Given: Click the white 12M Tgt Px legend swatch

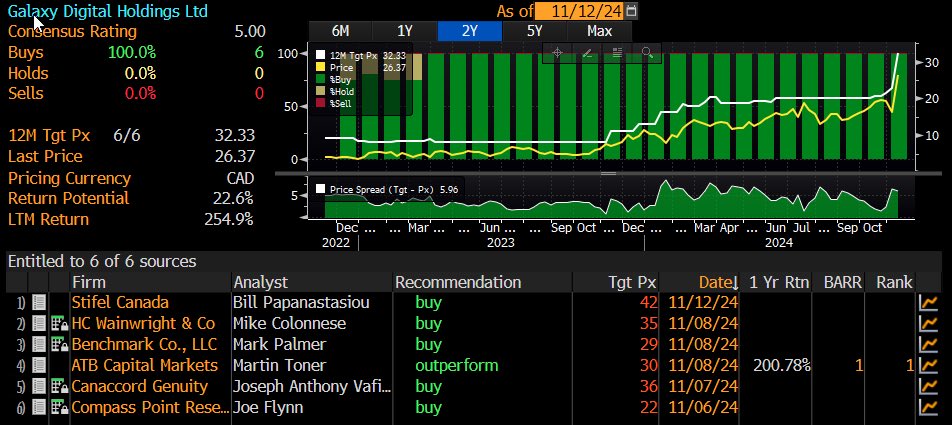Looking at the screenshot, I should [x=321, y=56].
